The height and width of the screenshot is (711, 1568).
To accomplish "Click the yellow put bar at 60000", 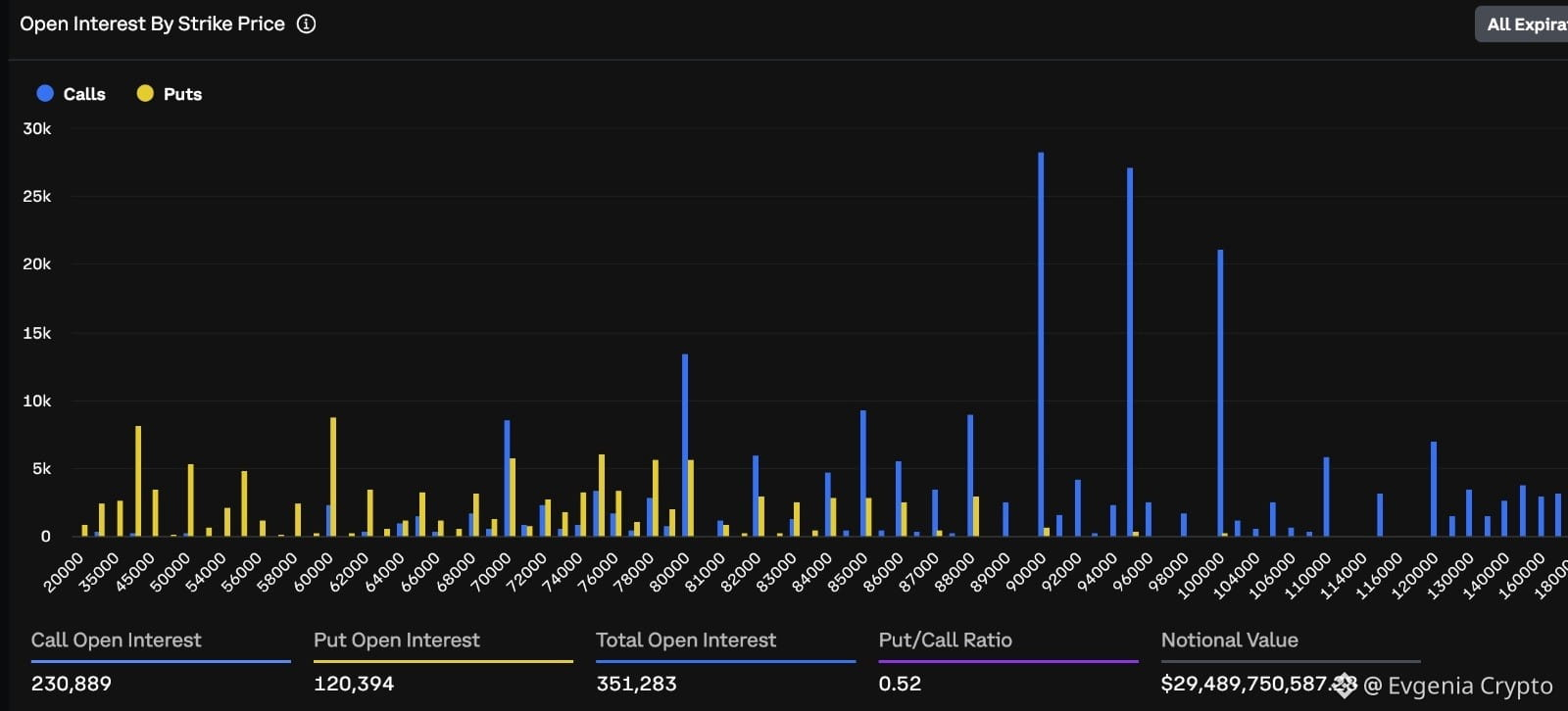I will coord(333,477).
